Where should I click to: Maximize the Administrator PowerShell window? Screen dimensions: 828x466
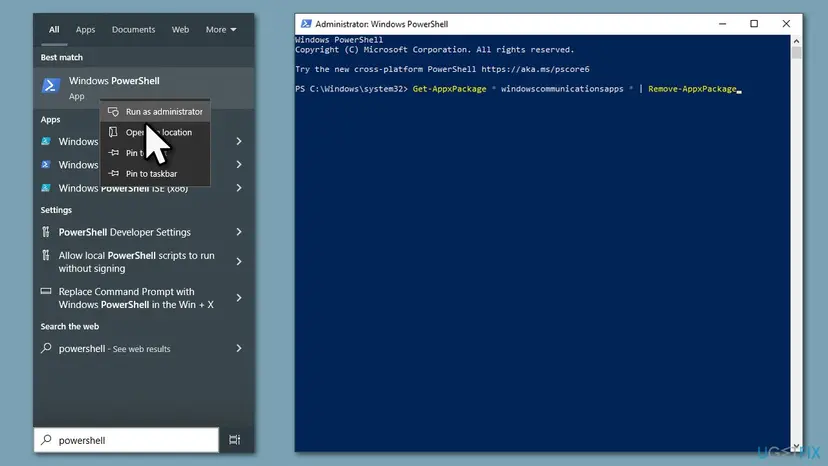click(x=754, y=24)
